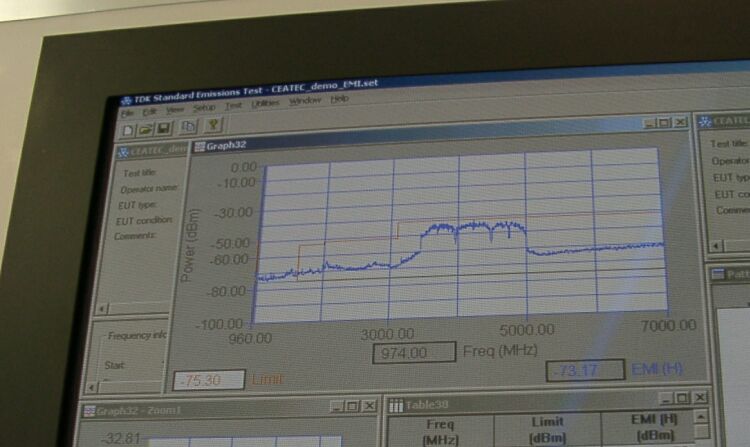Click the Table38 window title icon
Viewport: 750px width, 447px height.
coord(396,406)
